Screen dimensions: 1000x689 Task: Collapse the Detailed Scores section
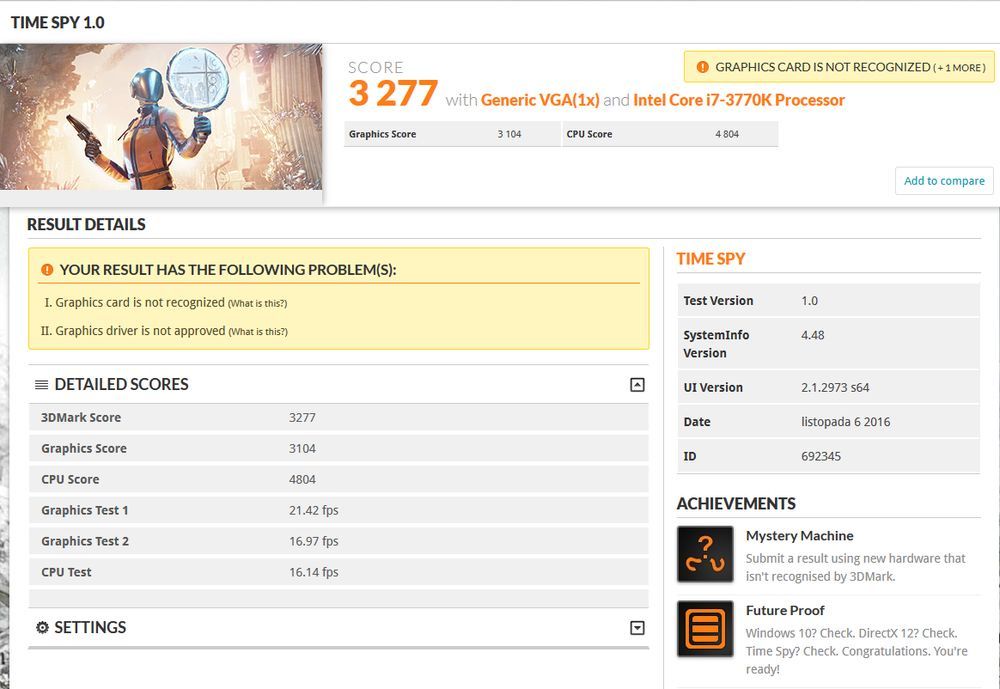(x=637, y=385)
